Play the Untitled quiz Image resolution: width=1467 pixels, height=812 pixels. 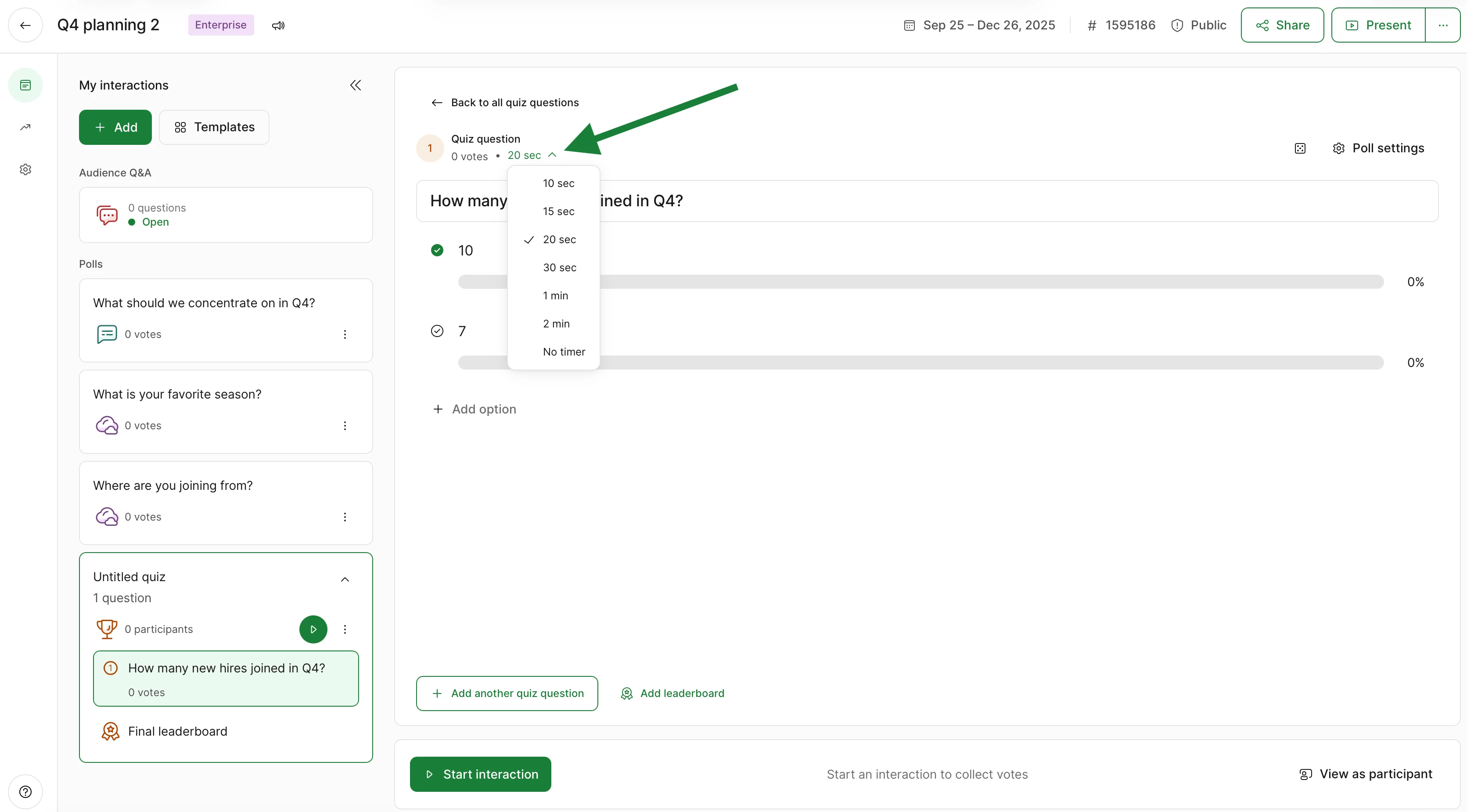pos(313,629)
